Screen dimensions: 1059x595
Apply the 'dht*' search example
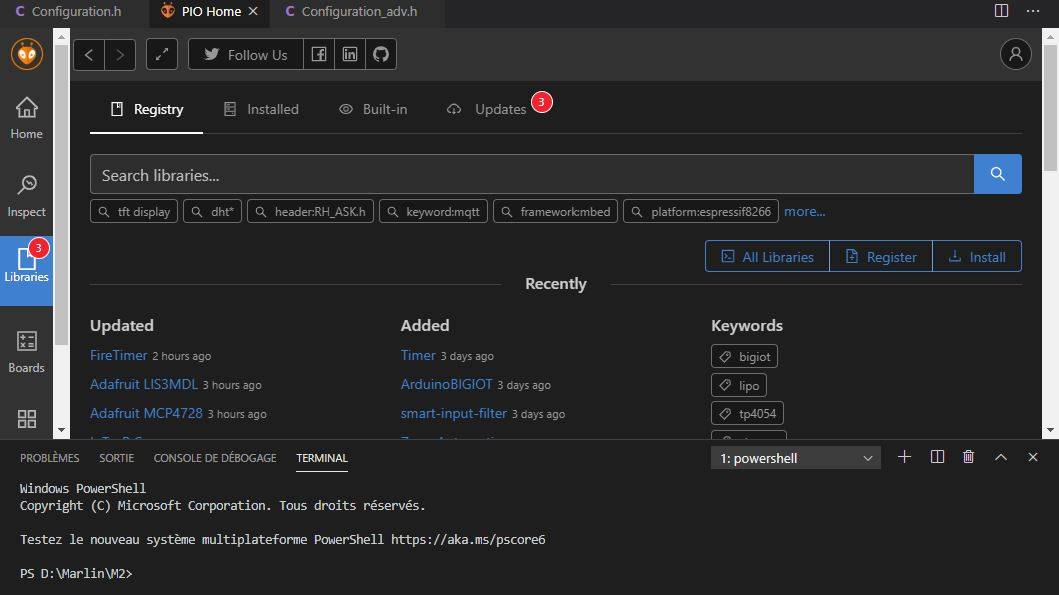[212, 211]
